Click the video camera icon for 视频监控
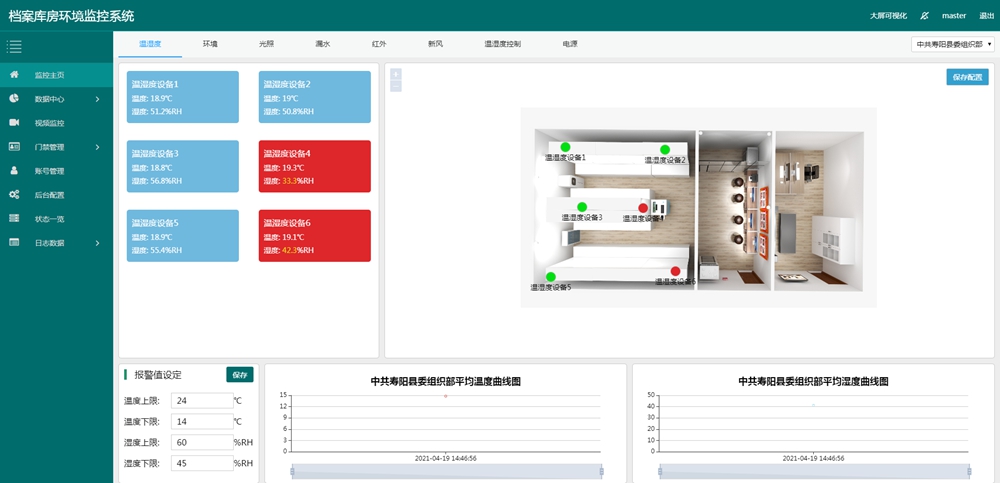The width and height of the screenshot is (1000, 483). pyautogui.click(x=14, y=123)
